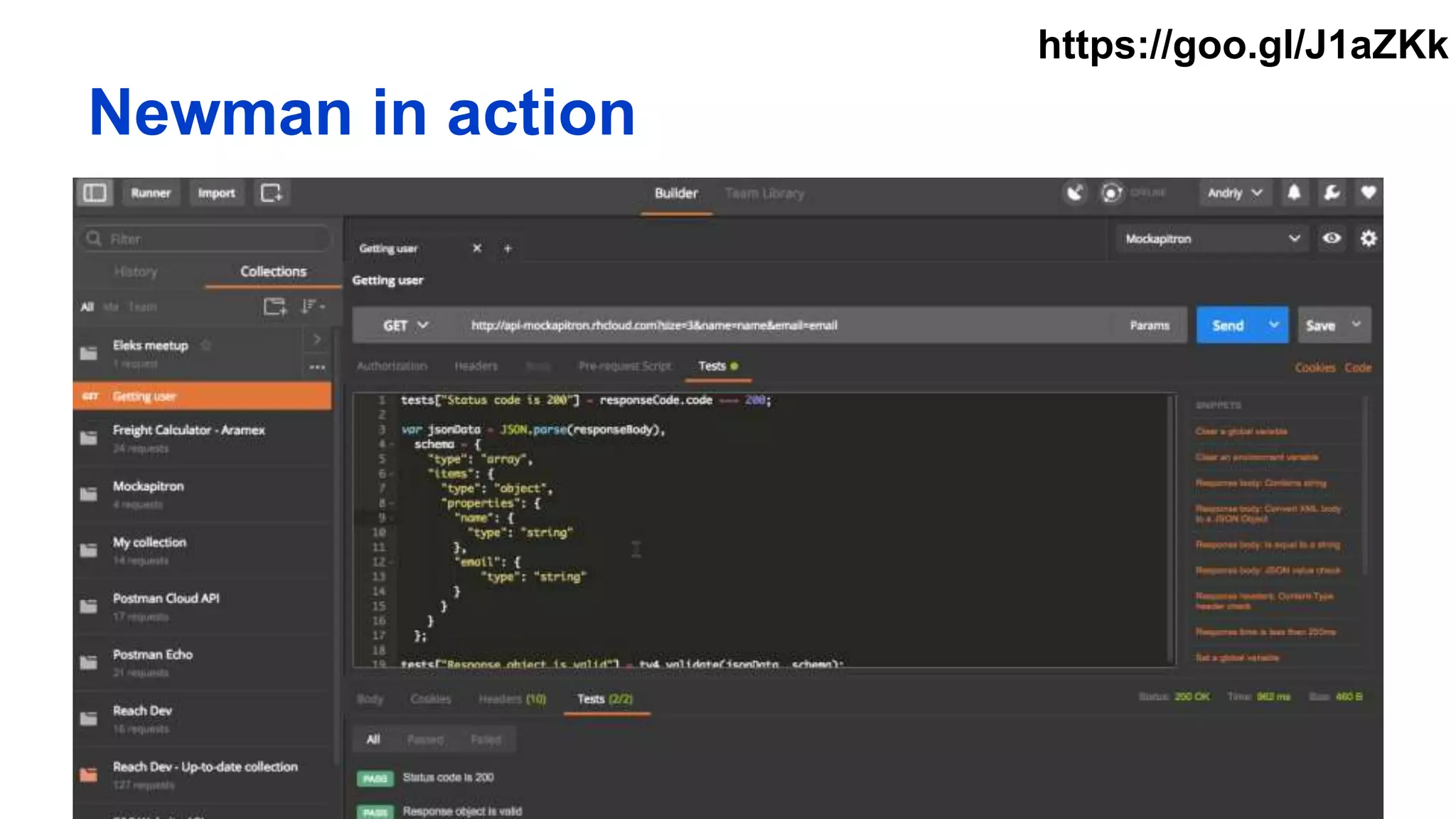This screenshot has width=1456, height=819.
Task: Open the response Cookies tab
Action: 431,699
